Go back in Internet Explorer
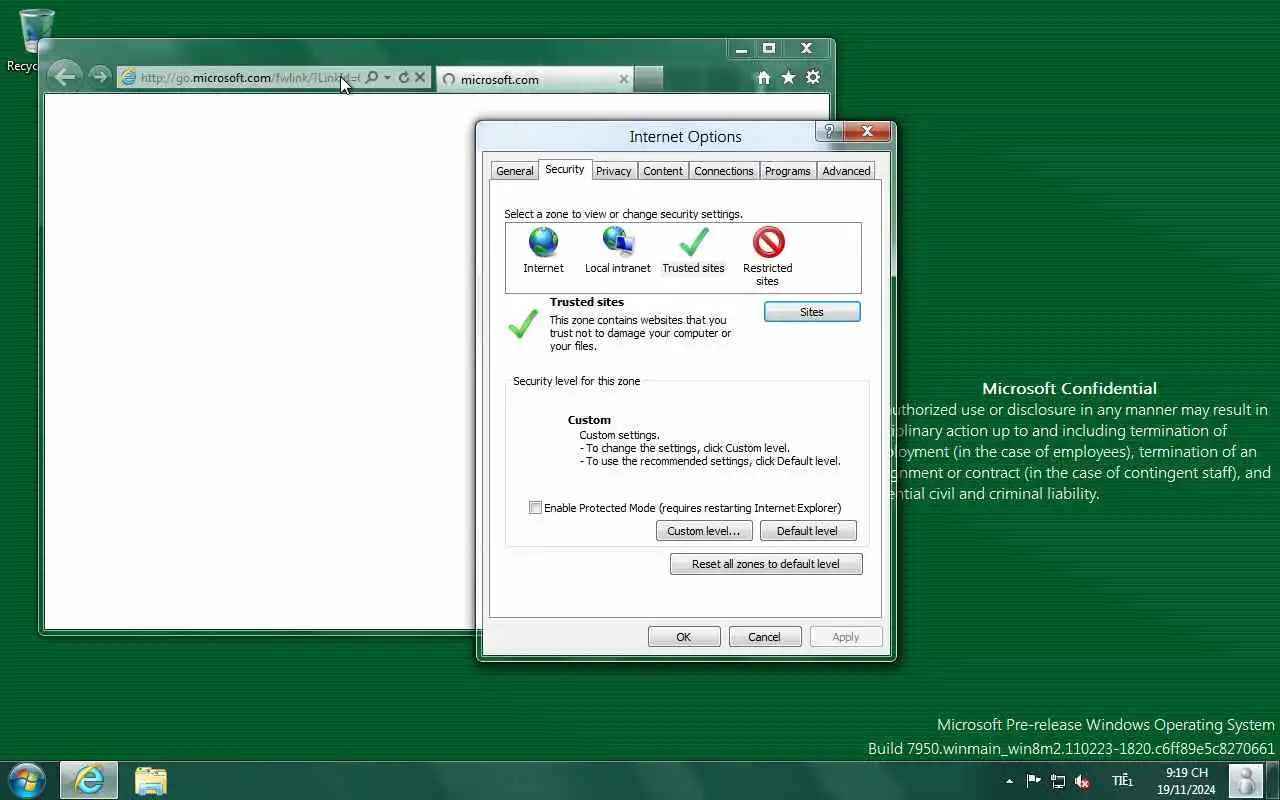This screenshot has height=800, width=1280. pos(64,77)
